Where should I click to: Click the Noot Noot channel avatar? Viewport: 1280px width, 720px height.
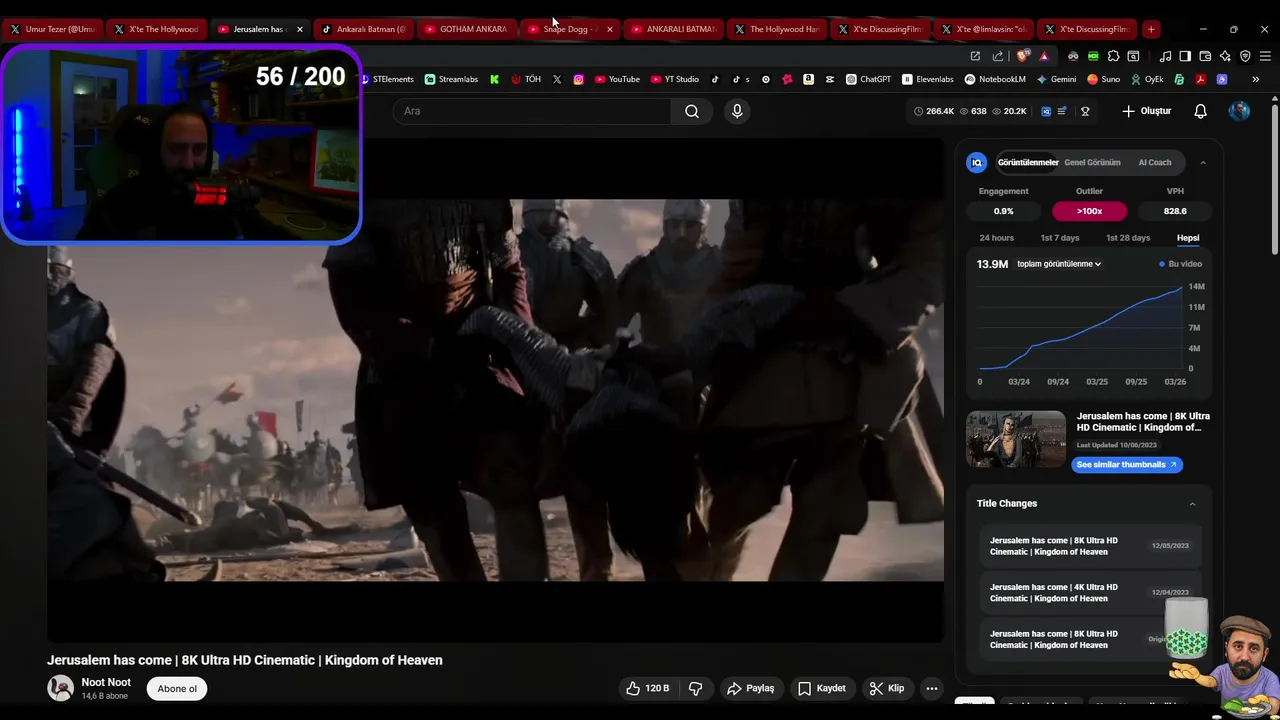61,688
